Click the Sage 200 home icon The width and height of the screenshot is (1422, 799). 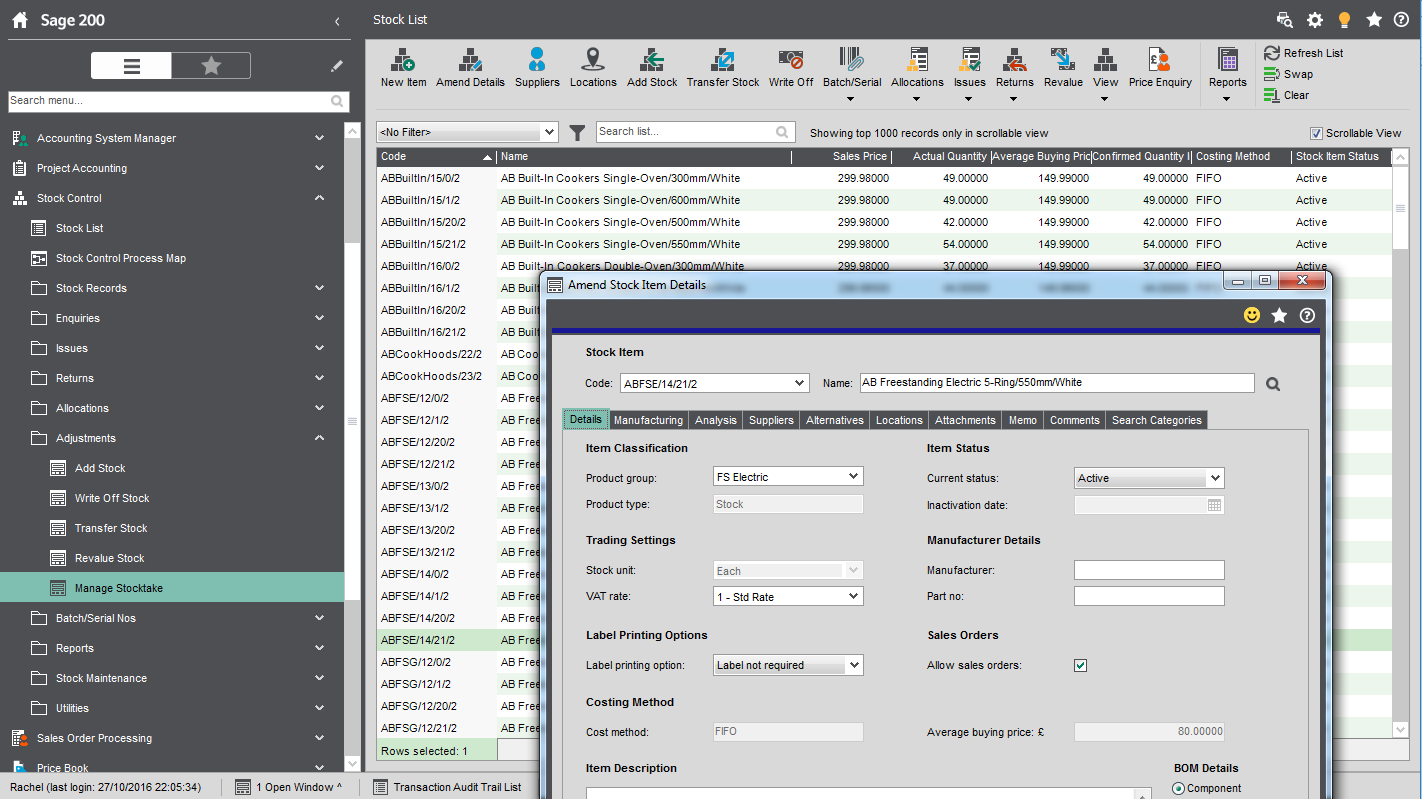tap(20, 20)
